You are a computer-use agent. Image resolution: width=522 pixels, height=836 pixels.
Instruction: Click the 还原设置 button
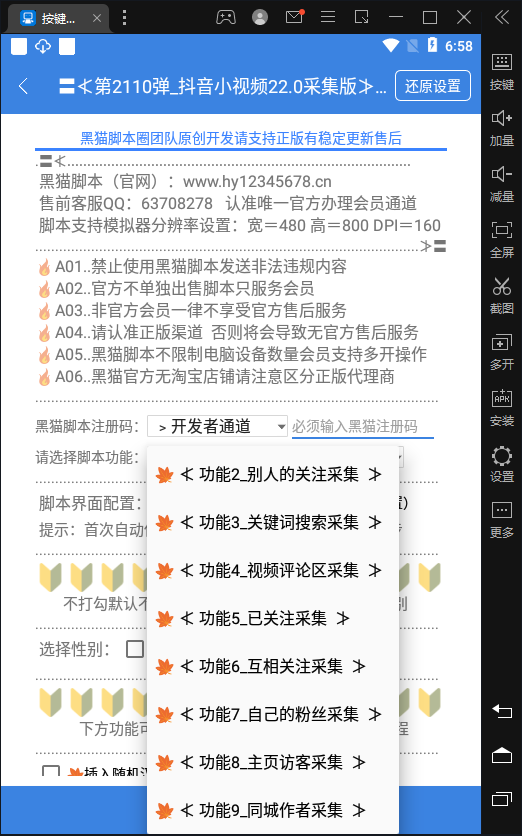433,86
